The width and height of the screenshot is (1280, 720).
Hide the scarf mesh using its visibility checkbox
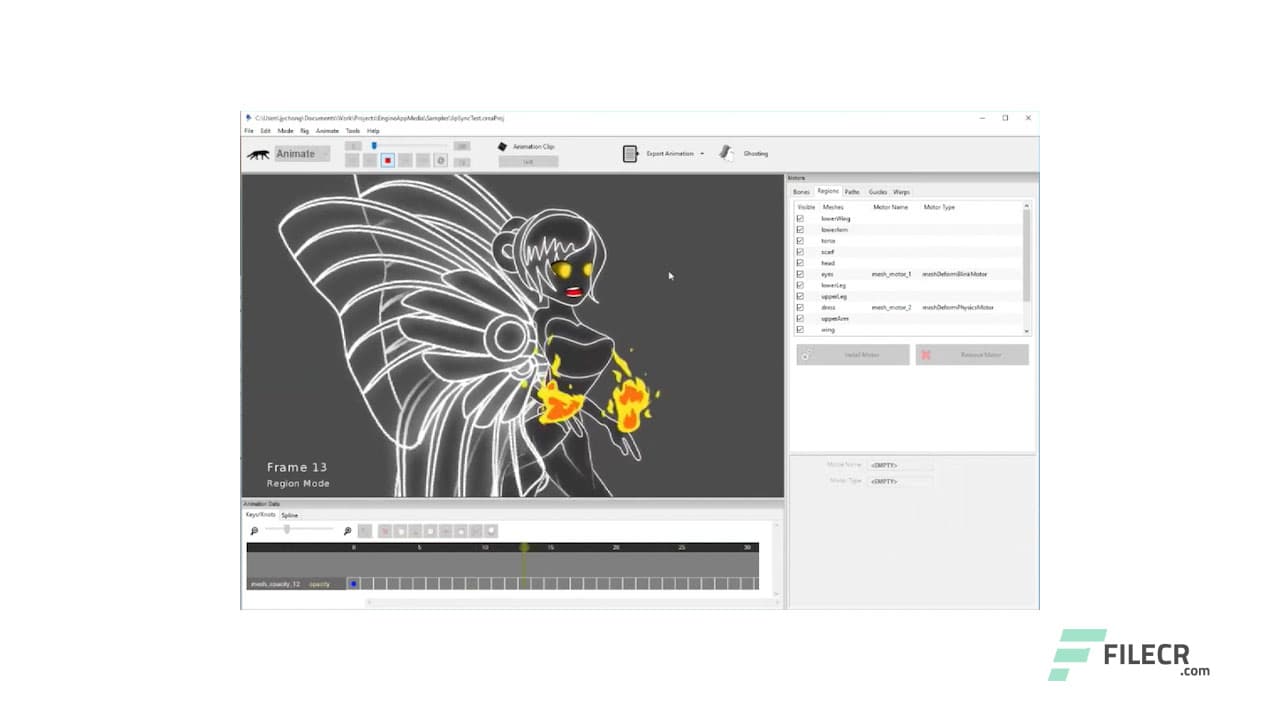click(x=801, y=251)
